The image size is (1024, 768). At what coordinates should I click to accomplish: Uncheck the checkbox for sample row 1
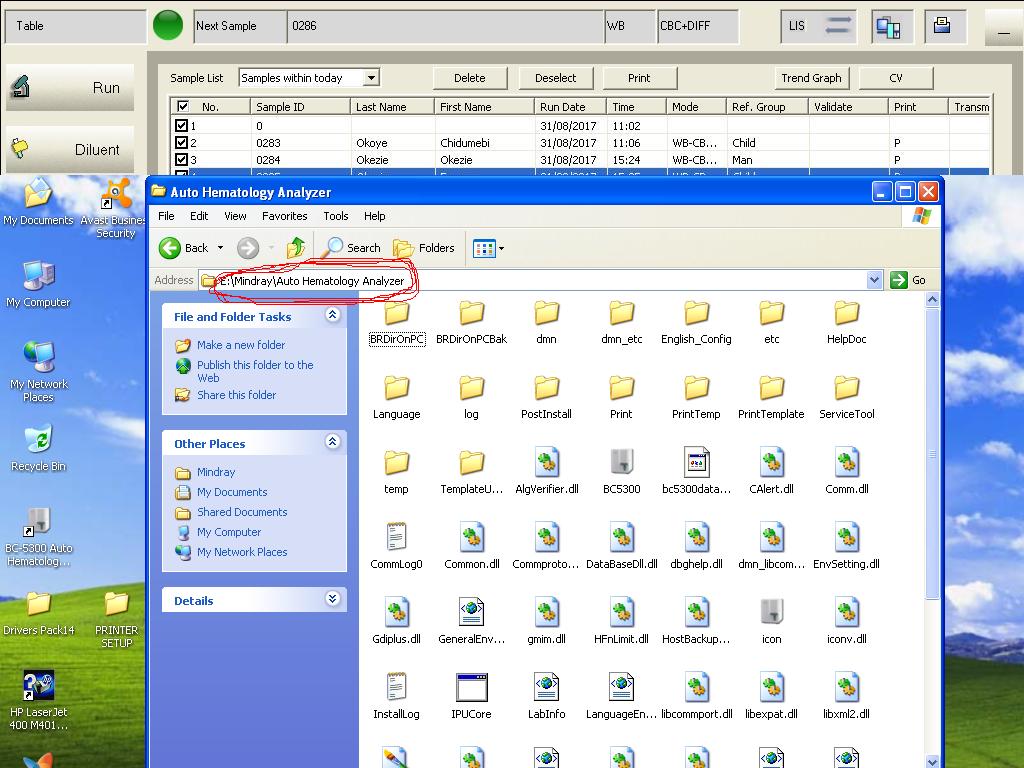click(182, 125)
